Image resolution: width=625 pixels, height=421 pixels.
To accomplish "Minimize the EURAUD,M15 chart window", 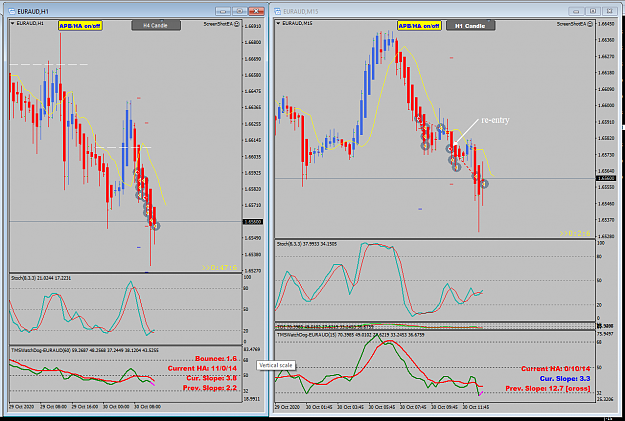I will pyautogui.click(x=576, y=11).
